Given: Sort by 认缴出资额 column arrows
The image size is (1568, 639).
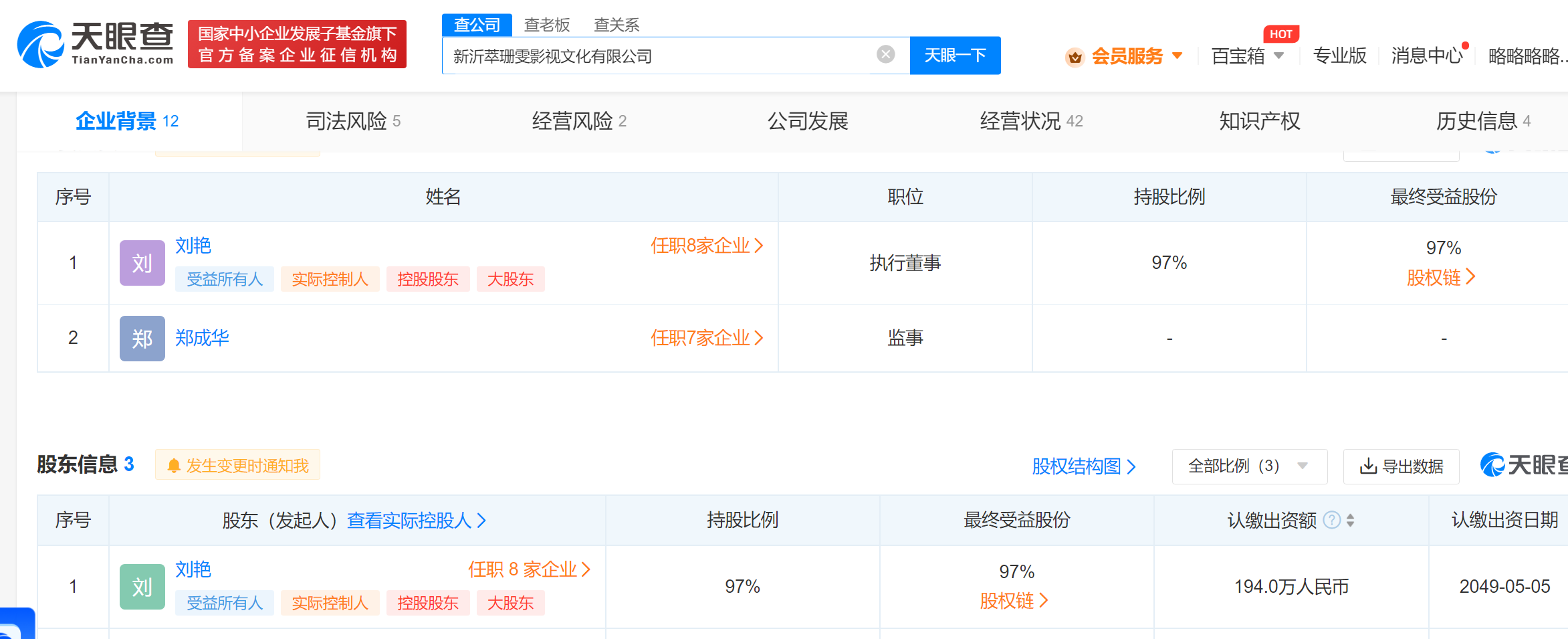Looking at the screenshot, I should tap(1350, 520).
